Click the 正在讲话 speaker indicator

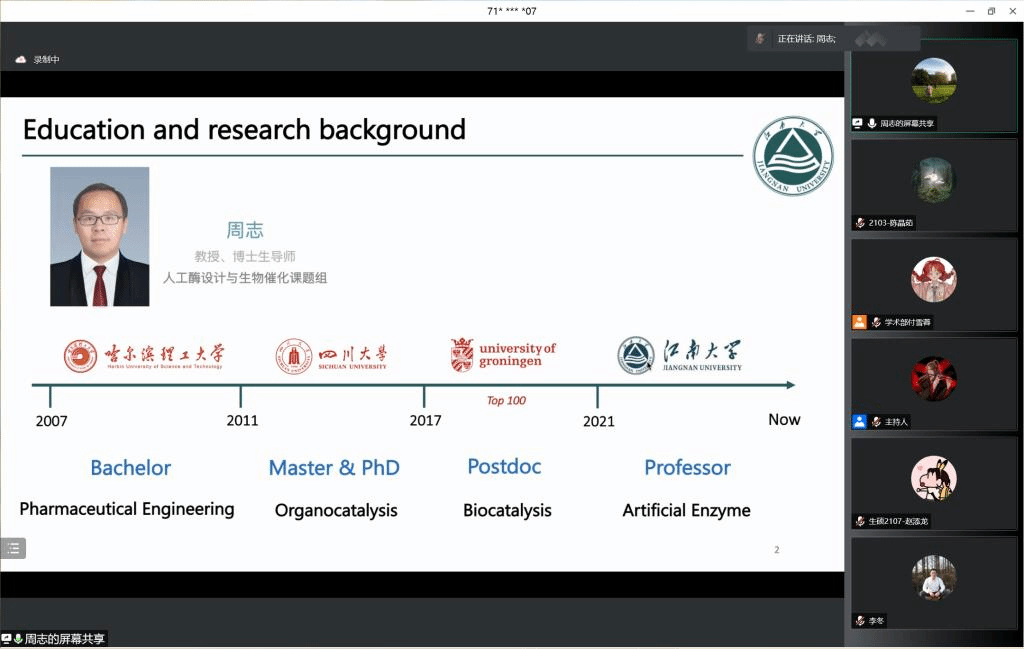tap(806, 39)
